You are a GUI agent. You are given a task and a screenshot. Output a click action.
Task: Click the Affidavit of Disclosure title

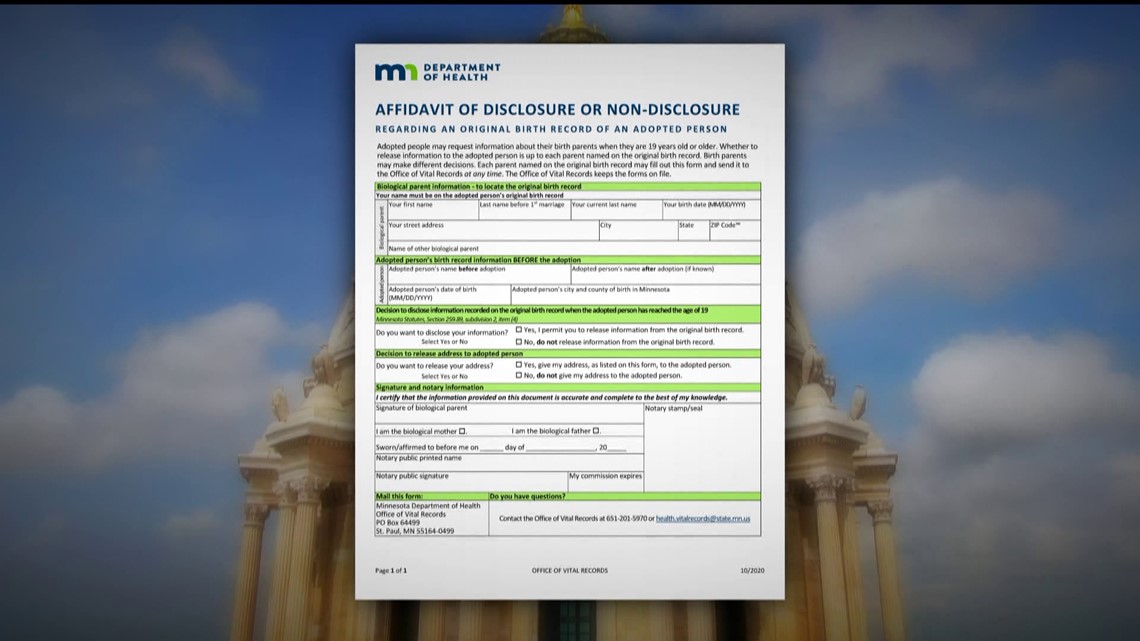(555, 110)
